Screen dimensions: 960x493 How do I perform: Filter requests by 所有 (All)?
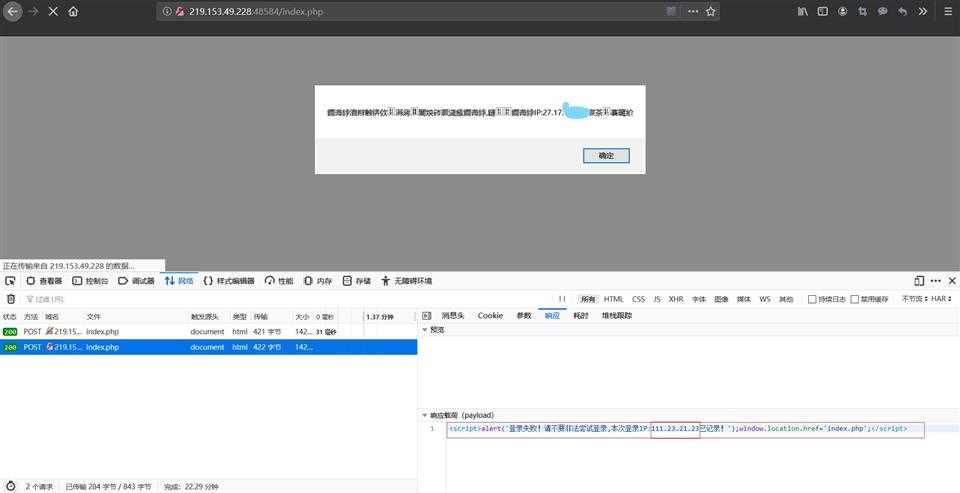588,299
